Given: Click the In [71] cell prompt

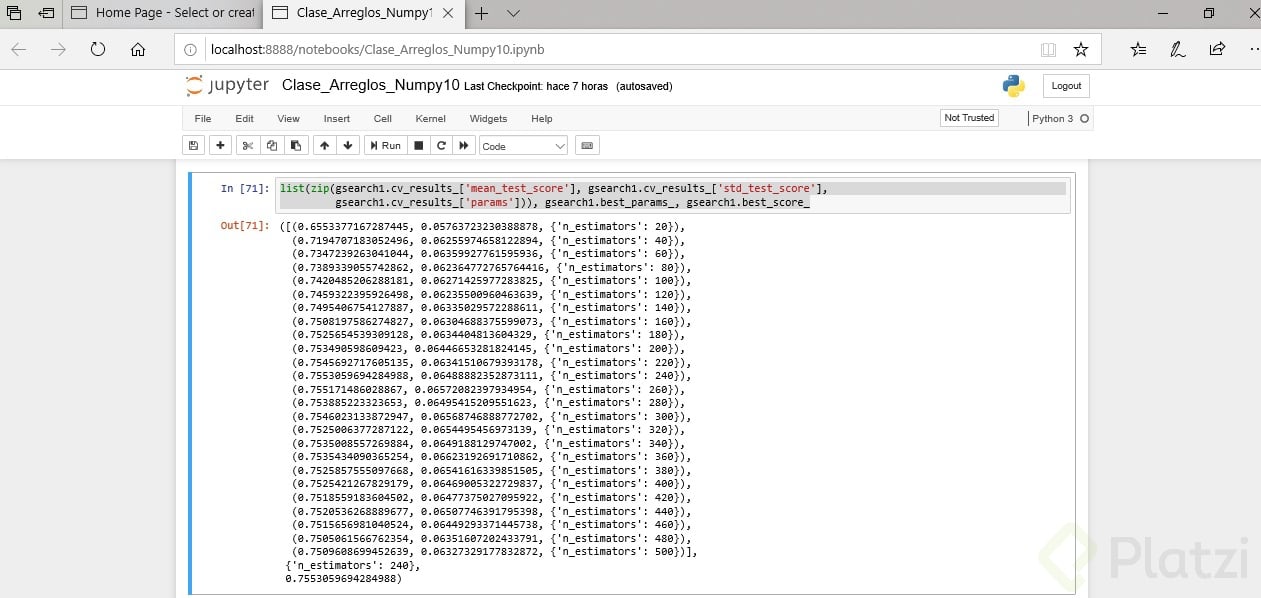Looking at the screenshot, I should pos(244,188).
